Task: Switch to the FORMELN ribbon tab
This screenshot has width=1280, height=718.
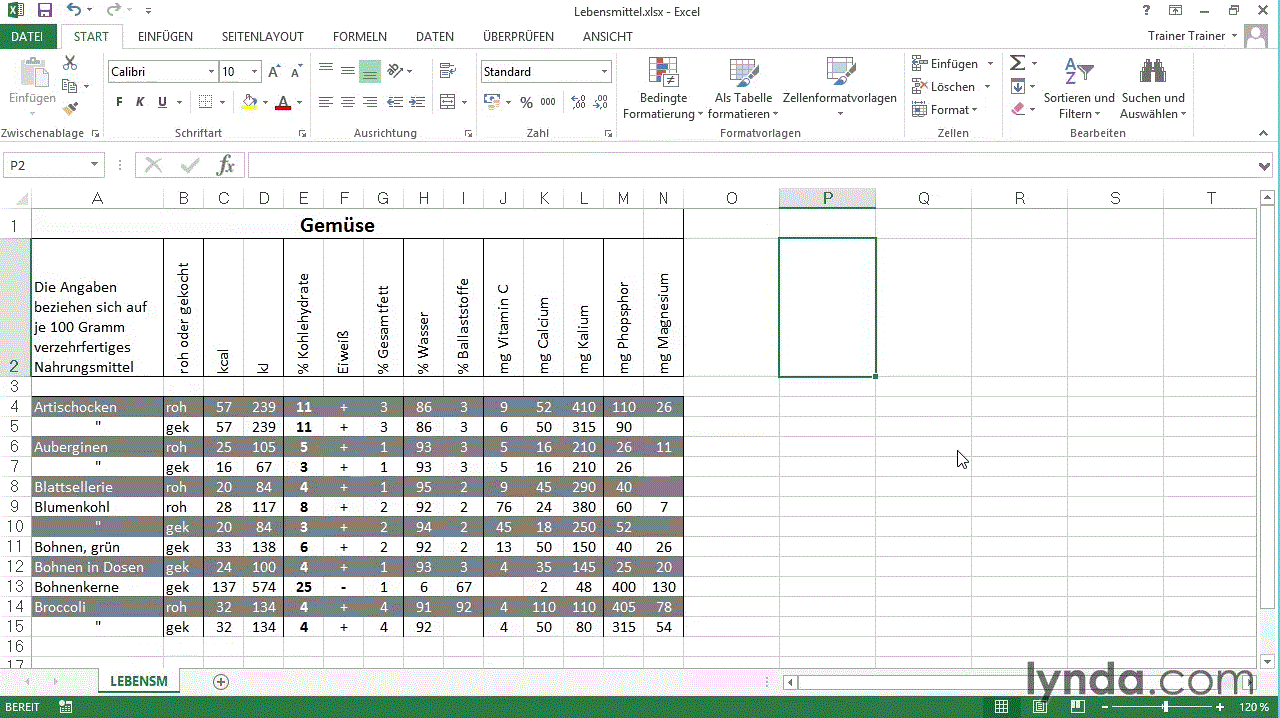Action: pyautogui.click(x=359, y=37)
